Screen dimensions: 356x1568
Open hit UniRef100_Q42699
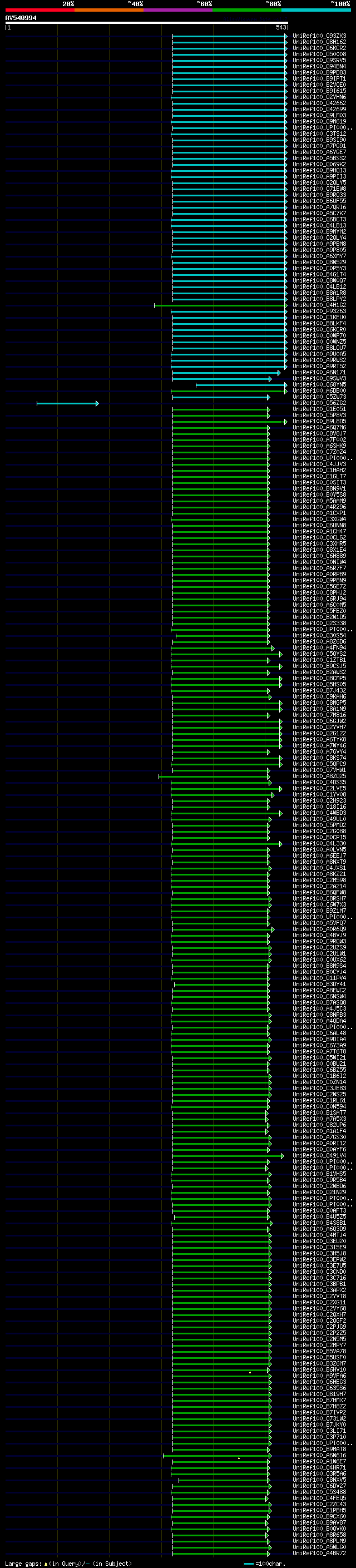319,109
